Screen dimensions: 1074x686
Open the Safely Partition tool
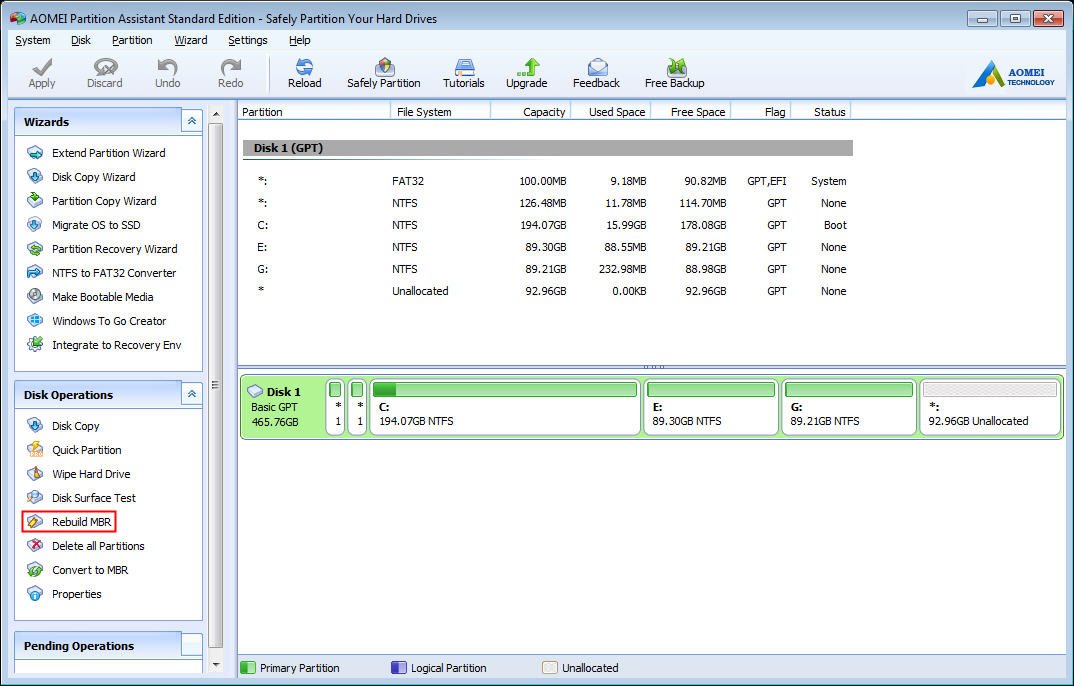point(384,73)
